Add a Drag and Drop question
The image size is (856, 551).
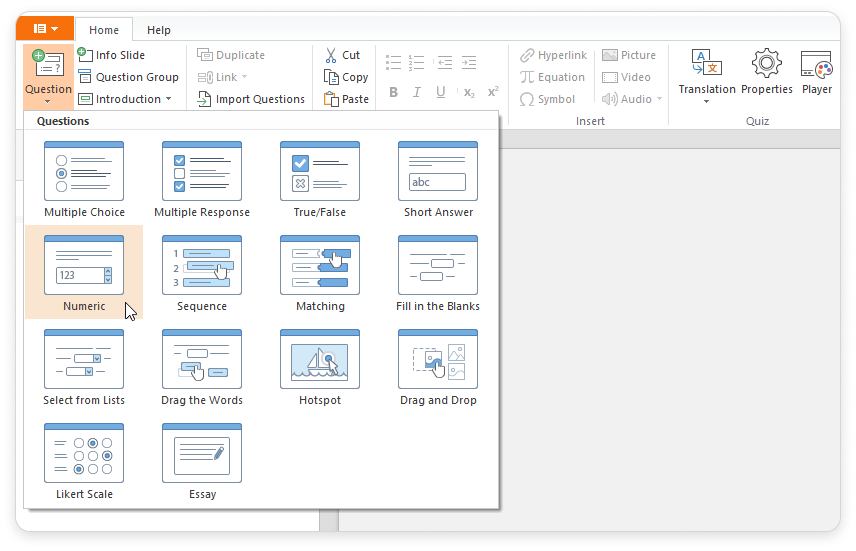438,367
